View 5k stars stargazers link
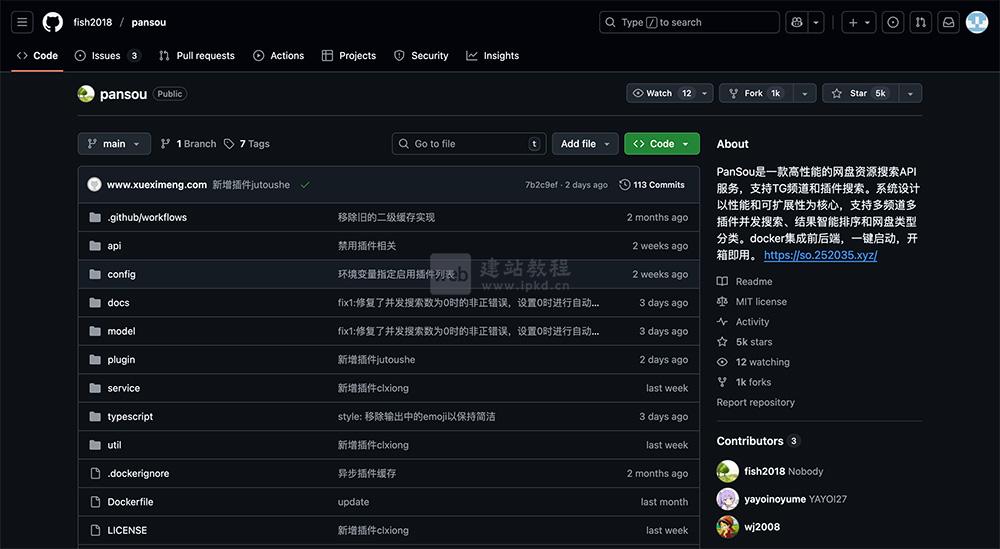The image size is (1000, 549). click(744, 342)
